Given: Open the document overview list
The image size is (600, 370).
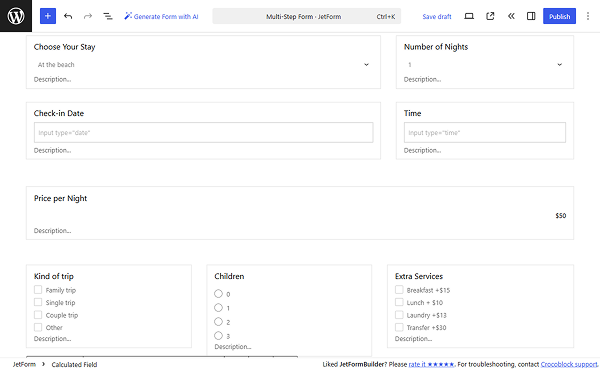Looking at the screenshot, I should point(108,16).
